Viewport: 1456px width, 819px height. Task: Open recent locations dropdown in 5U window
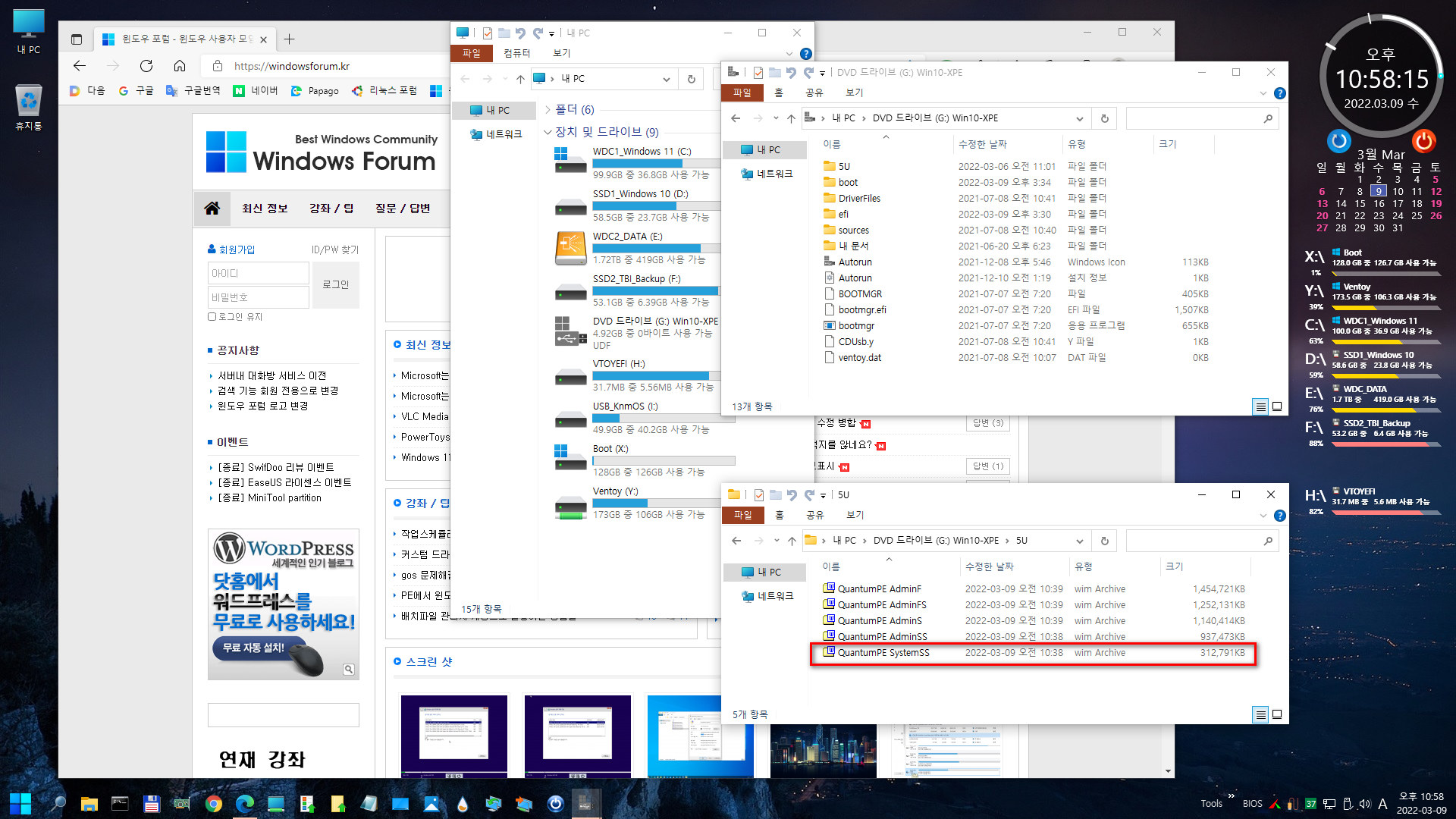coord(776,541)
